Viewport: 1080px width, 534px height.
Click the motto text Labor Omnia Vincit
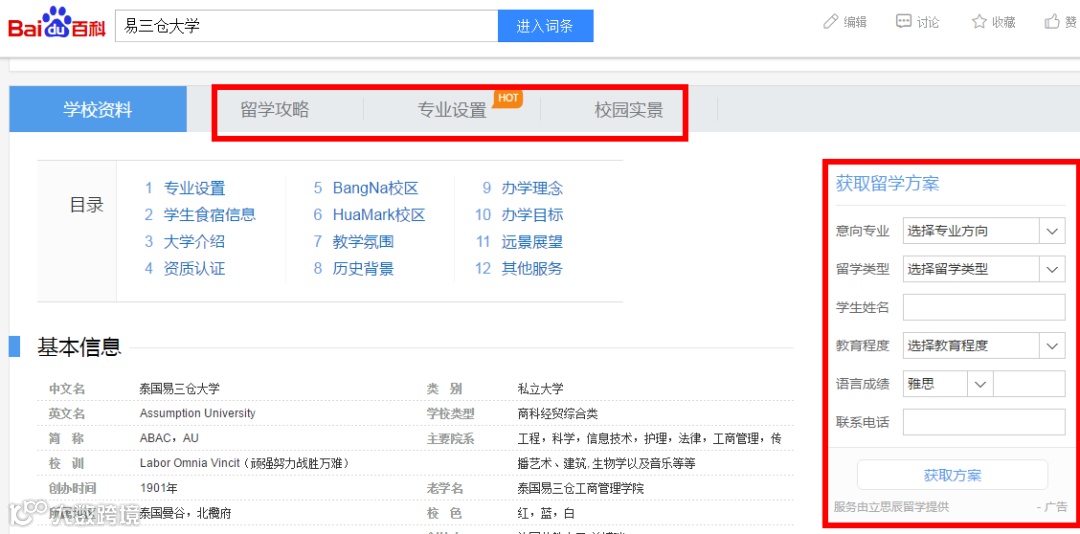(x=190, y=463)
